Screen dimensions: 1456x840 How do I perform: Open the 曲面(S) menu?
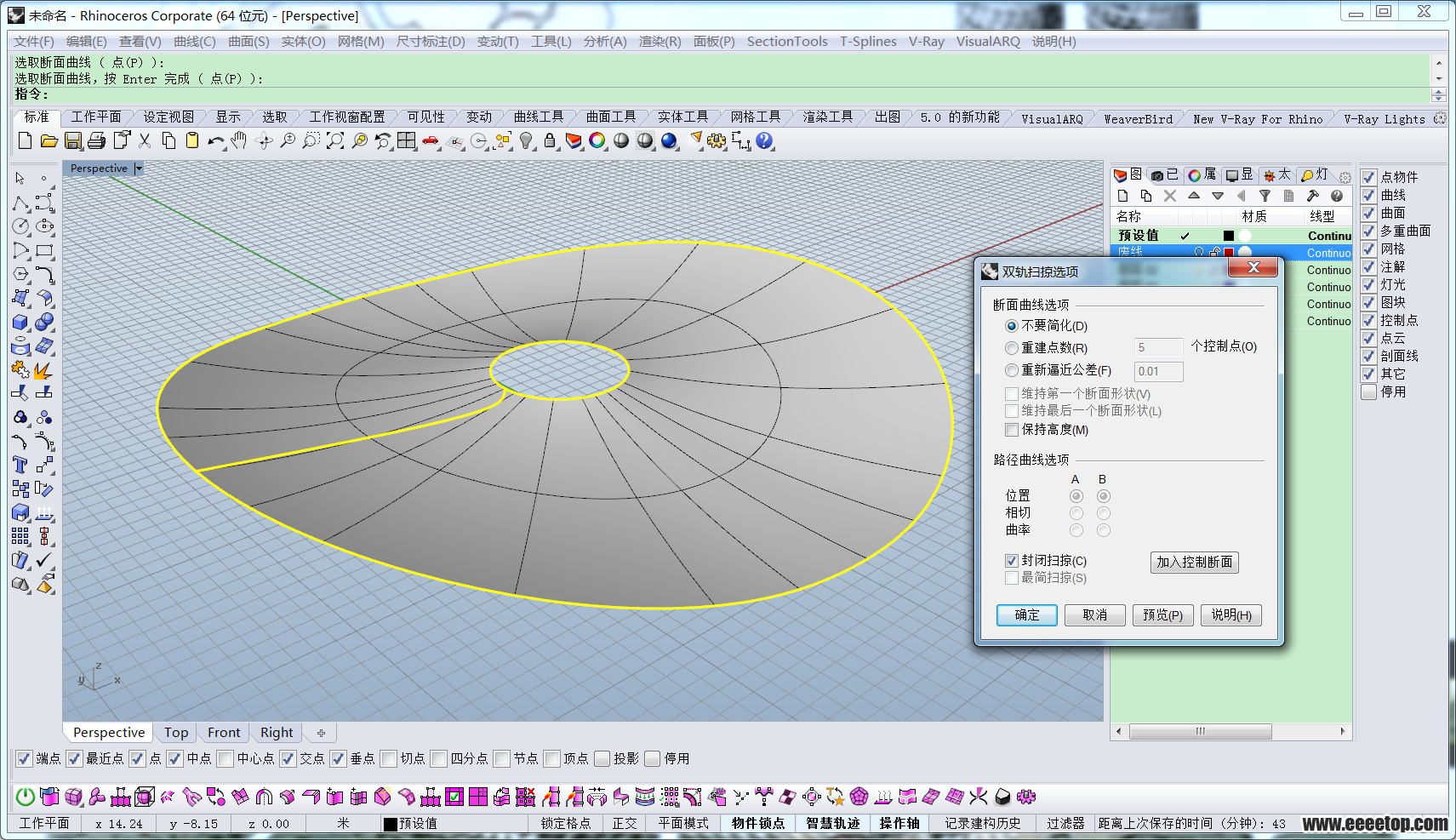click(x=248, y=42)
